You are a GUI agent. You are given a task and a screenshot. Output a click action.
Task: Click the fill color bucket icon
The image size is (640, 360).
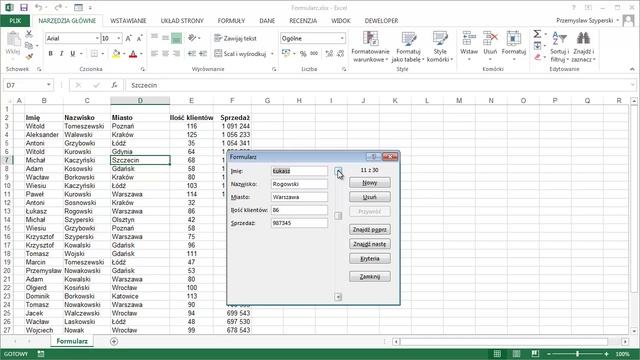tap(116, 53)
